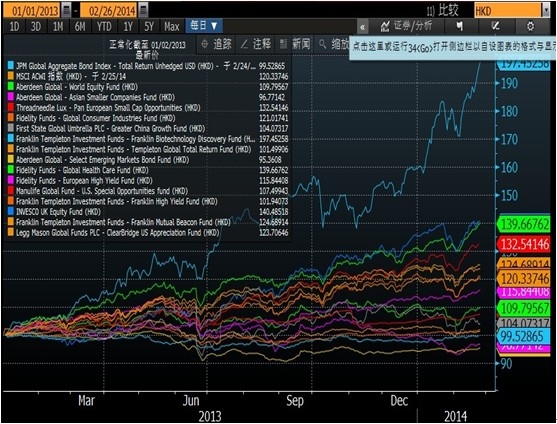Screen dimensions: 557x424
Task: Click Fidelity European High Yield swatch
Action: click(x=11, y=180)
